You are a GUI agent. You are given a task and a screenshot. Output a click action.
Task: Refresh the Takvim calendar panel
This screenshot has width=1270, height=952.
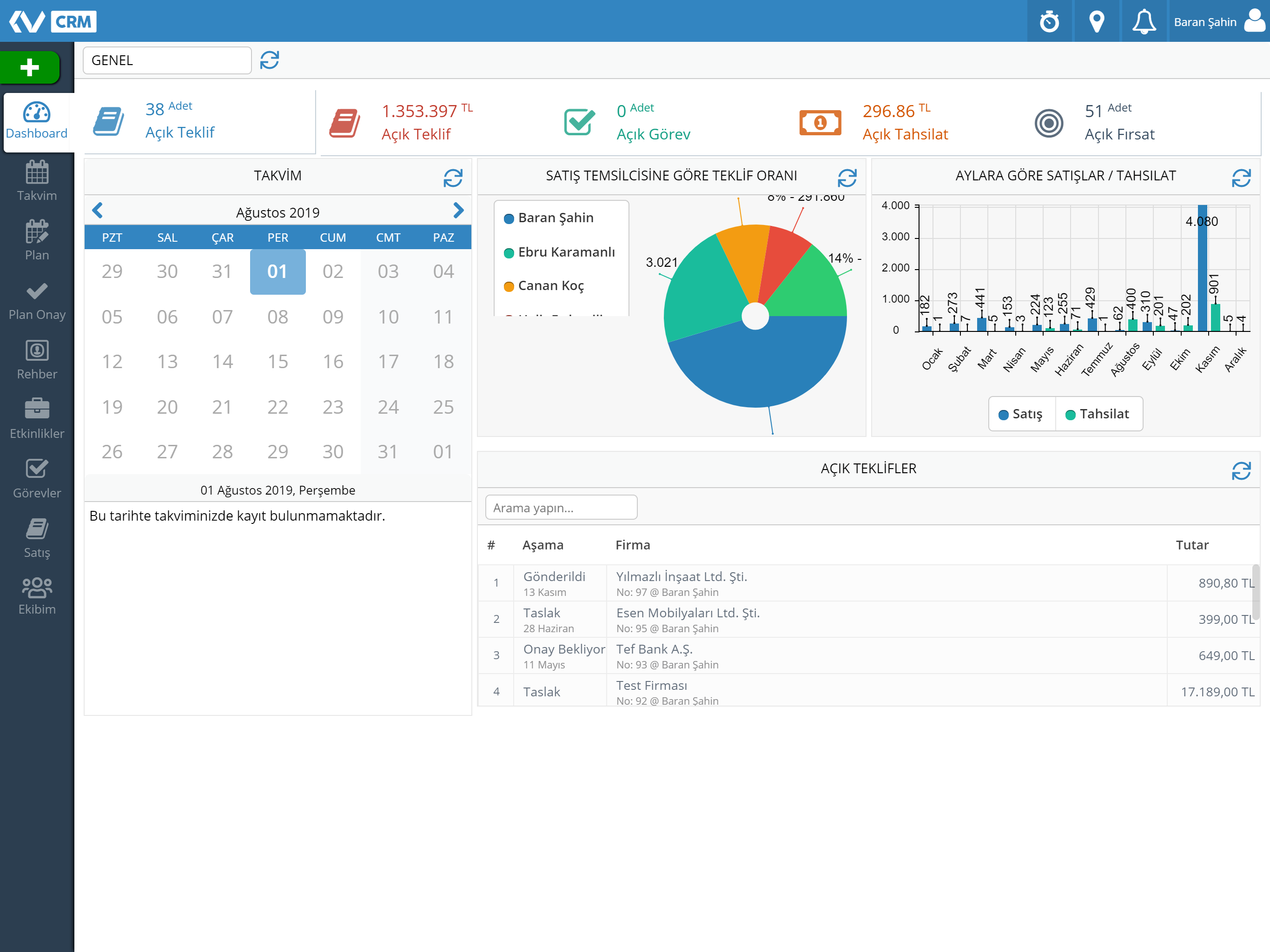[453, 178]
